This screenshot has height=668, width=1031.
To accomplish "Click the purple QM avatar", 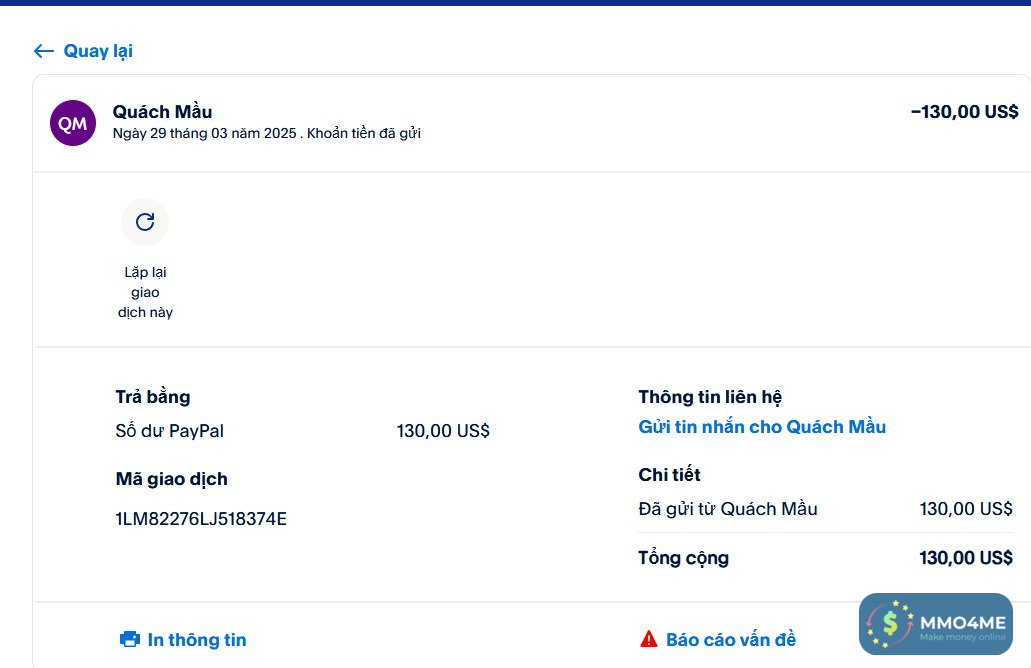I will [x=73, y=123].
